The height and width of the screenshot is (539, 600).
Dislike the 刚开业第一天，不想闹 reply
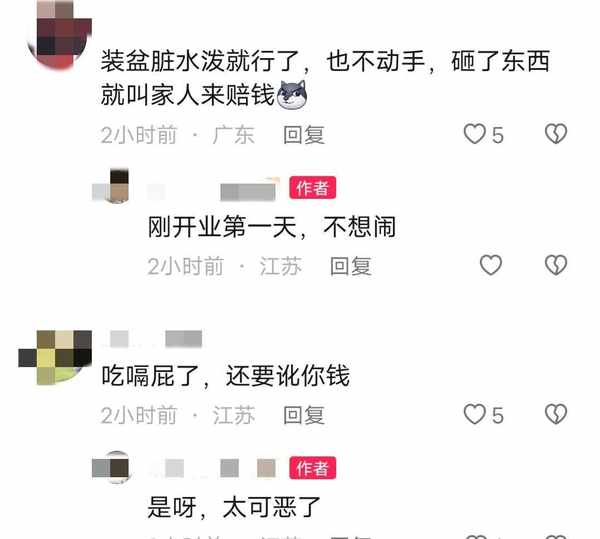556,265
